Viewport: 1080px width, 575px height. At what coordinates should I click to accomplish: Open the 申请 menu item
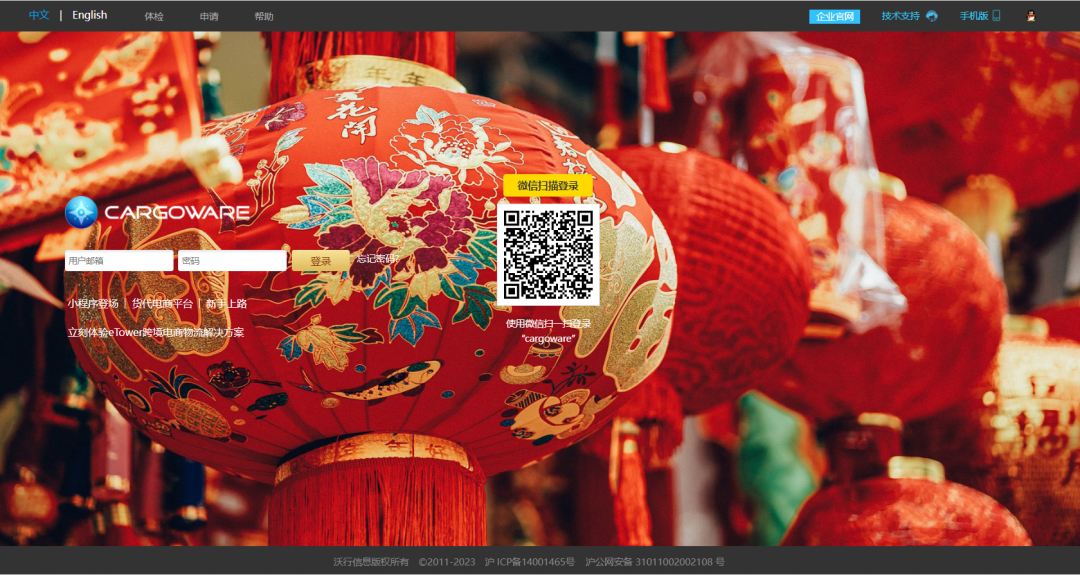pos(209,17)
